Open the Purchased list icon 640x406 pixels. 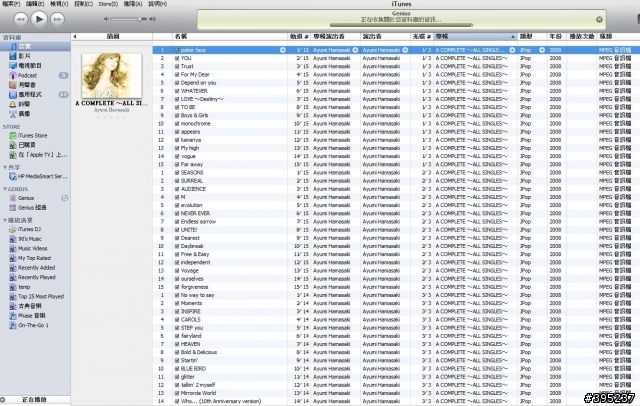[13, 145]
